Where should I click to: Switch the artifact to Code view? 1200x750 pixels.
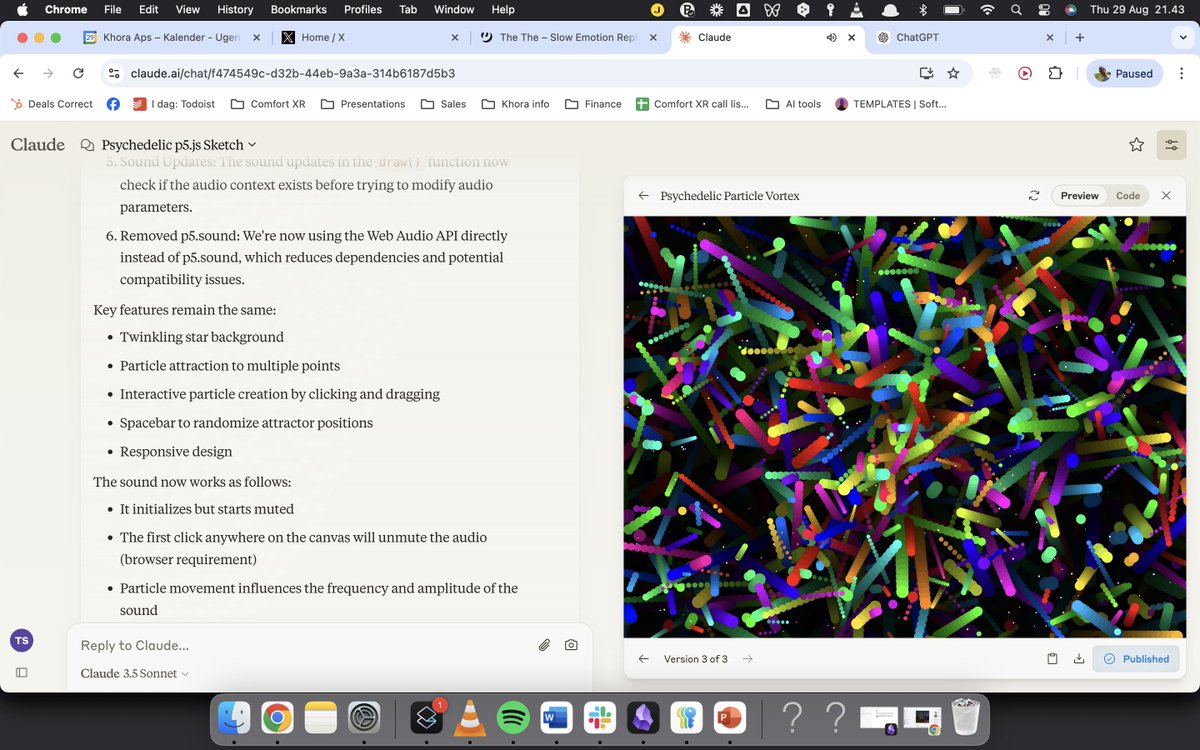click(1128, 195)
